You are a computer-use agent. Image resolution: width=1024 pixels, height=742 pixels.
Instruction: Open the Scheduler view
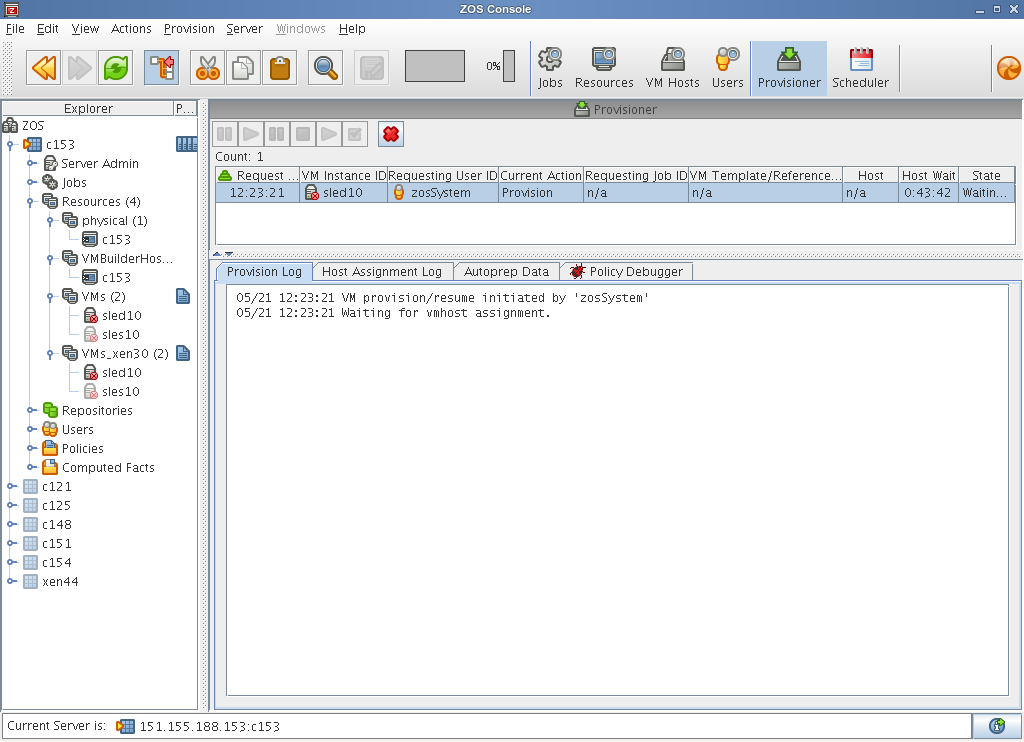[x=860, y=68]
